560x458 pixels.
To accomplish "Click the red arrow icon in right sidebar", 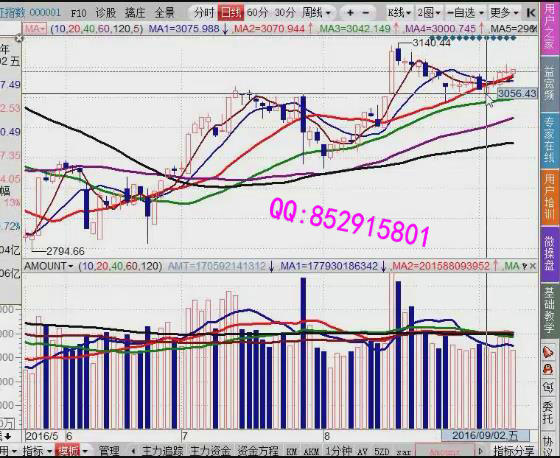I will pyautogui.click(x=548, y=352).
